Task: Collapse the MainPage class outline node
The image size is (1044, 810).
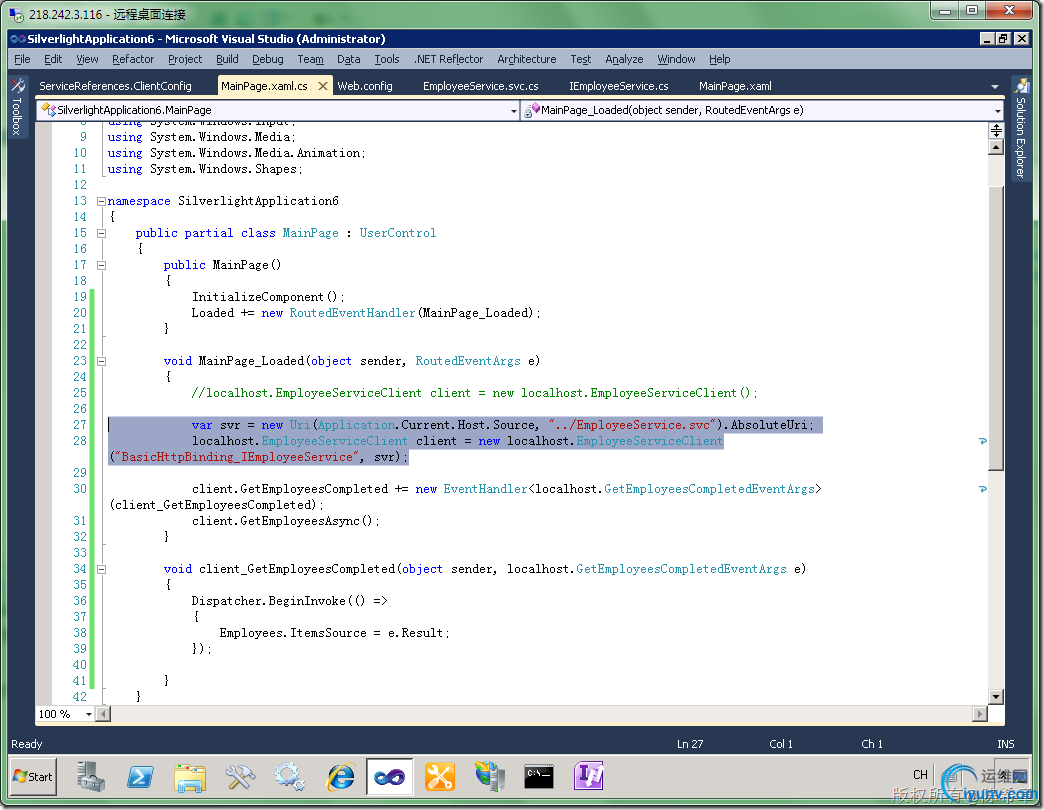Action: (101, 233)
